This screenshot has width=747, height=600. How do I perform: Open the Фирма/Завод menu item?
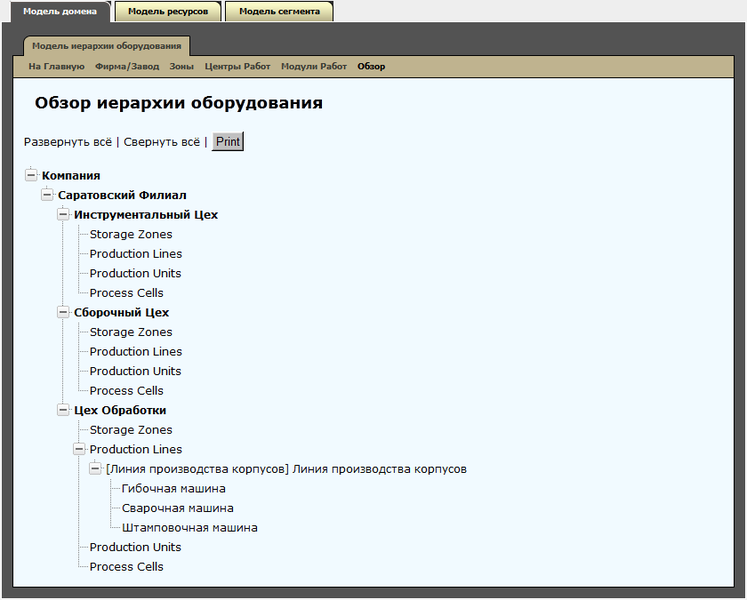127,66
